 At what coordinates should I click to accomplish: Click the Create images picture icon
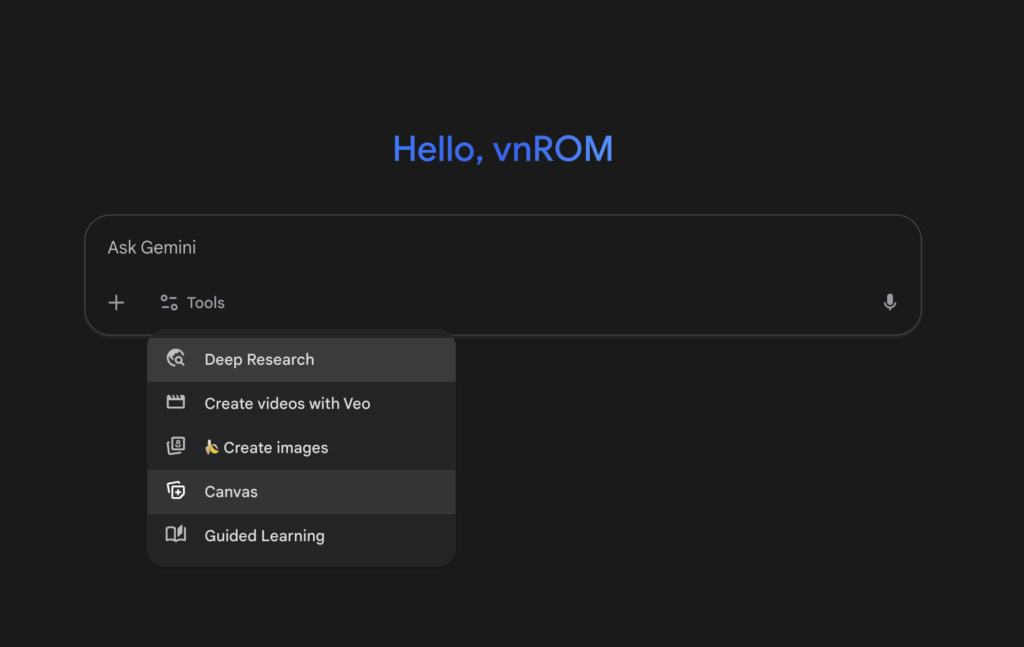click(176, 446)
